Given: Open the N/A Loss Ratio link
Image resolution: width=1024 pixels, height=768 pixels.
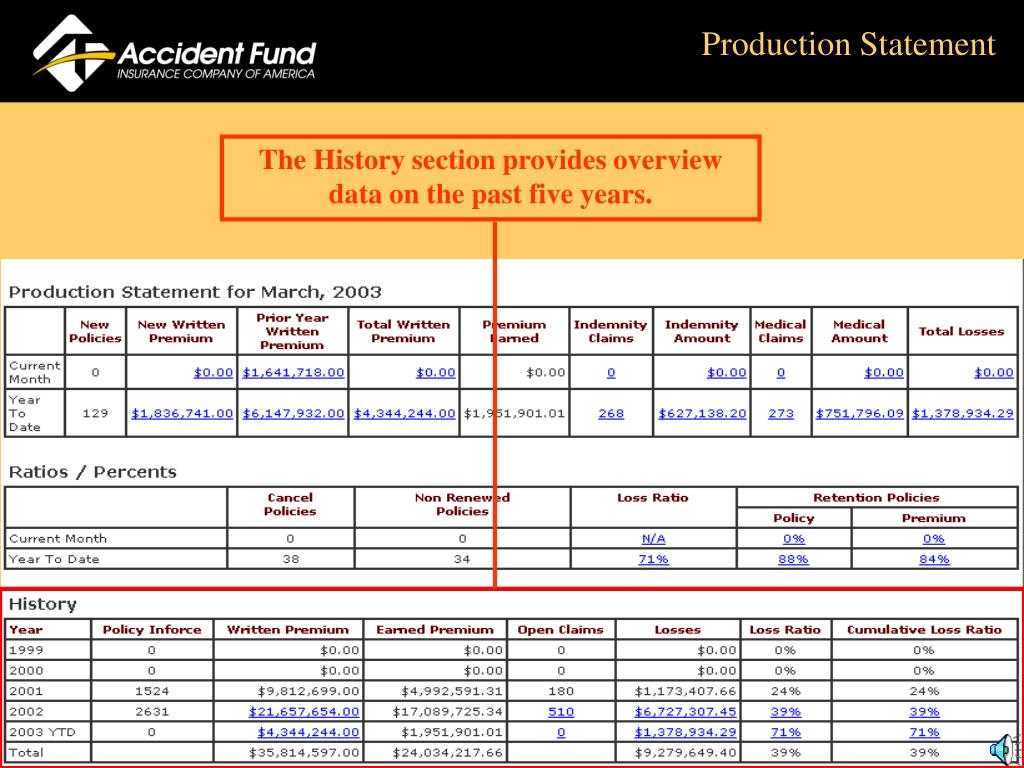Looking at the screenshot, I should point(653,539).
